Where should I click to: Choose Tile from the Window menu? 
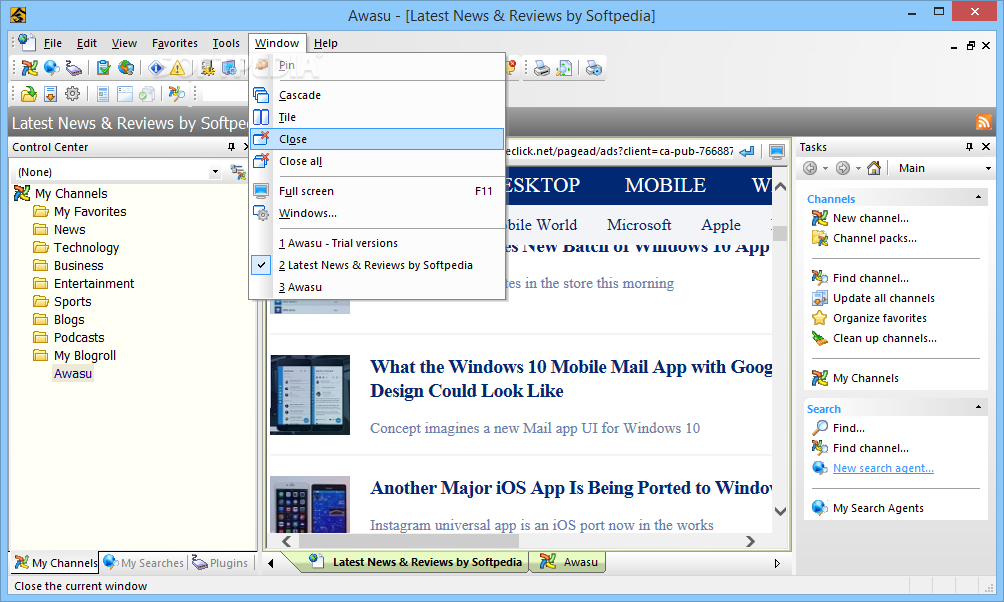(376, 117)
